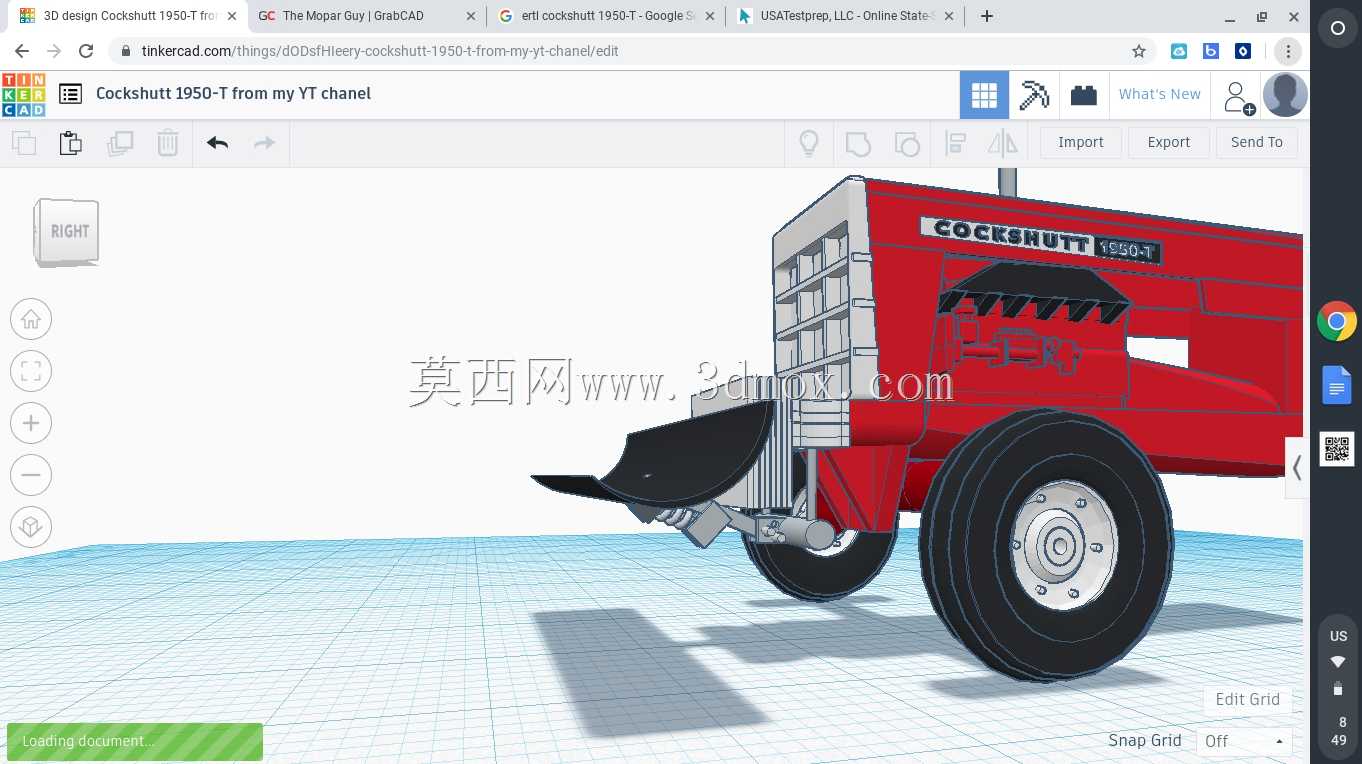
Task: Bookmark this page star icon
Action: (1138, 51)
